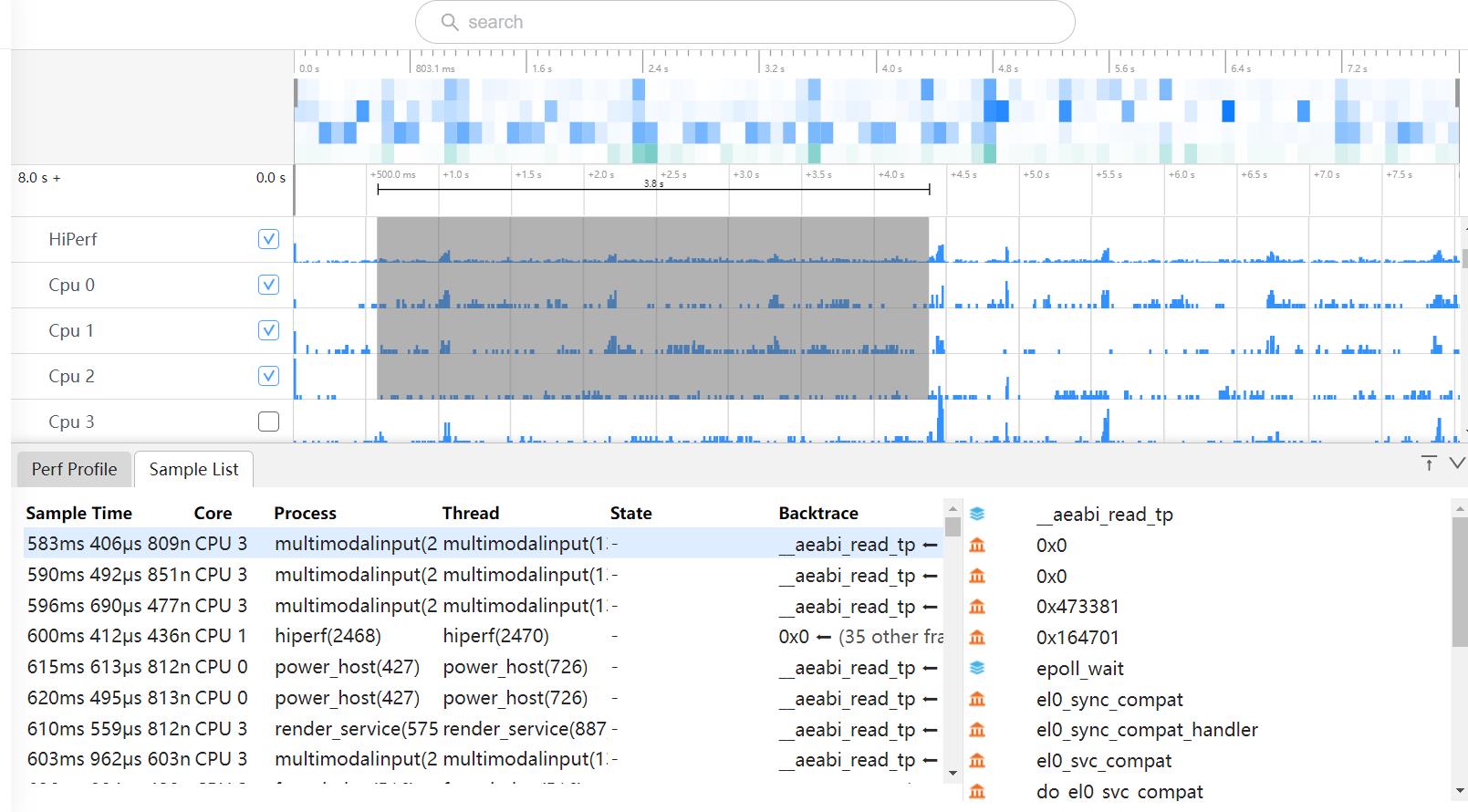This screenshot has height=812, width=1468.
Task: Collapse the bottom panel with chevron
Action: coord(1457,463)
